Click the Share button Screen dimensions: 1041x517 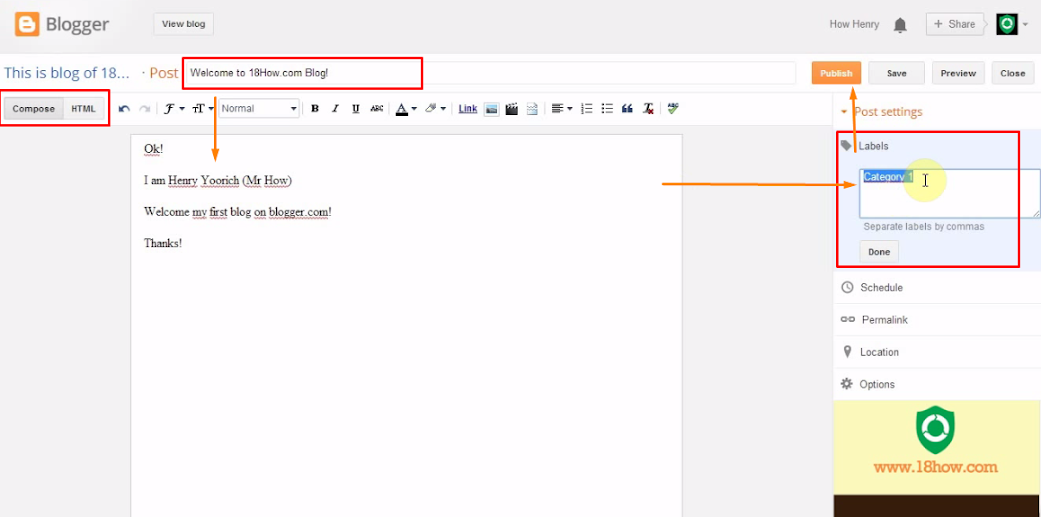pyautogui.click(x=954, y=24)
